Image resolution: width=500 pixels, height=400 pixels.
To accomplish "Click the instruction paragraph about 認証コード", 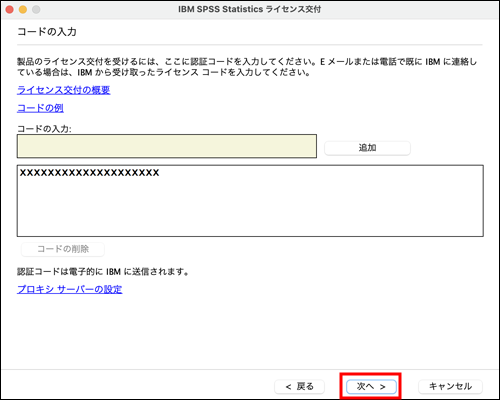I will coord(247,67).
